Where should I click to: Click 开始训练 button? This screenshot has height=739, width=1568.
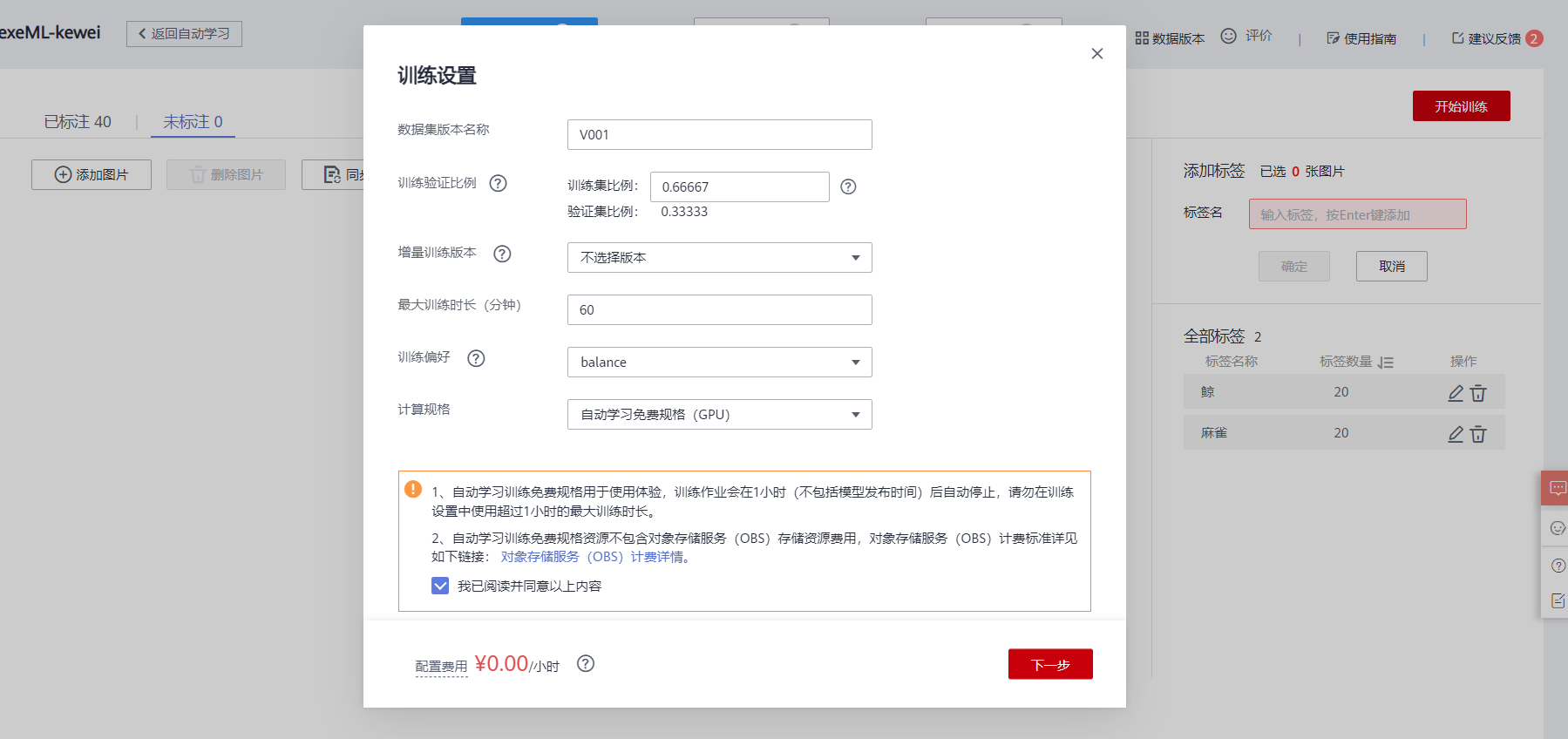(x=1461, y=106)
